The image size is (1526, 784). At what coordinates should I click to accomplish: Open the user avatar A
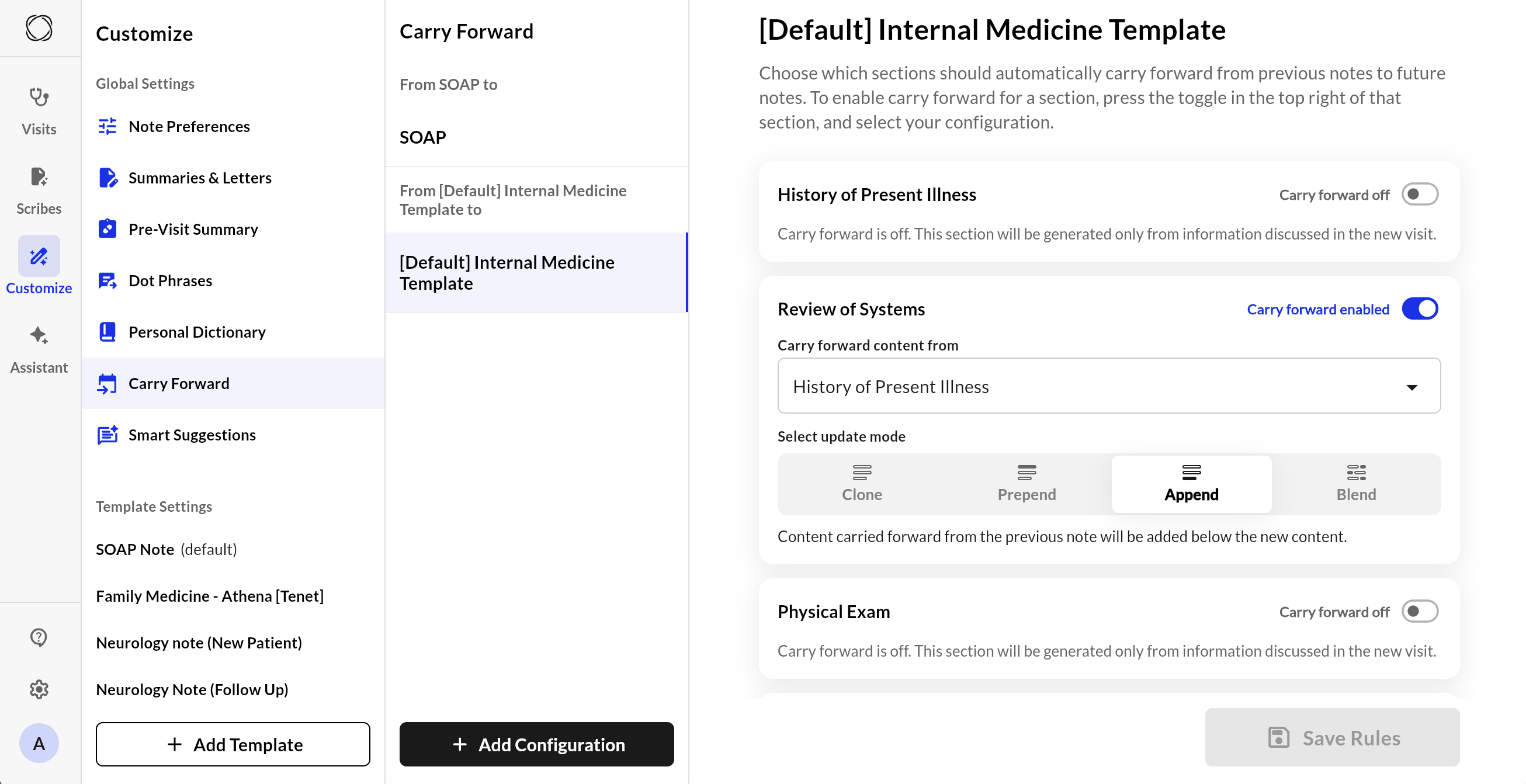point(39,743)
